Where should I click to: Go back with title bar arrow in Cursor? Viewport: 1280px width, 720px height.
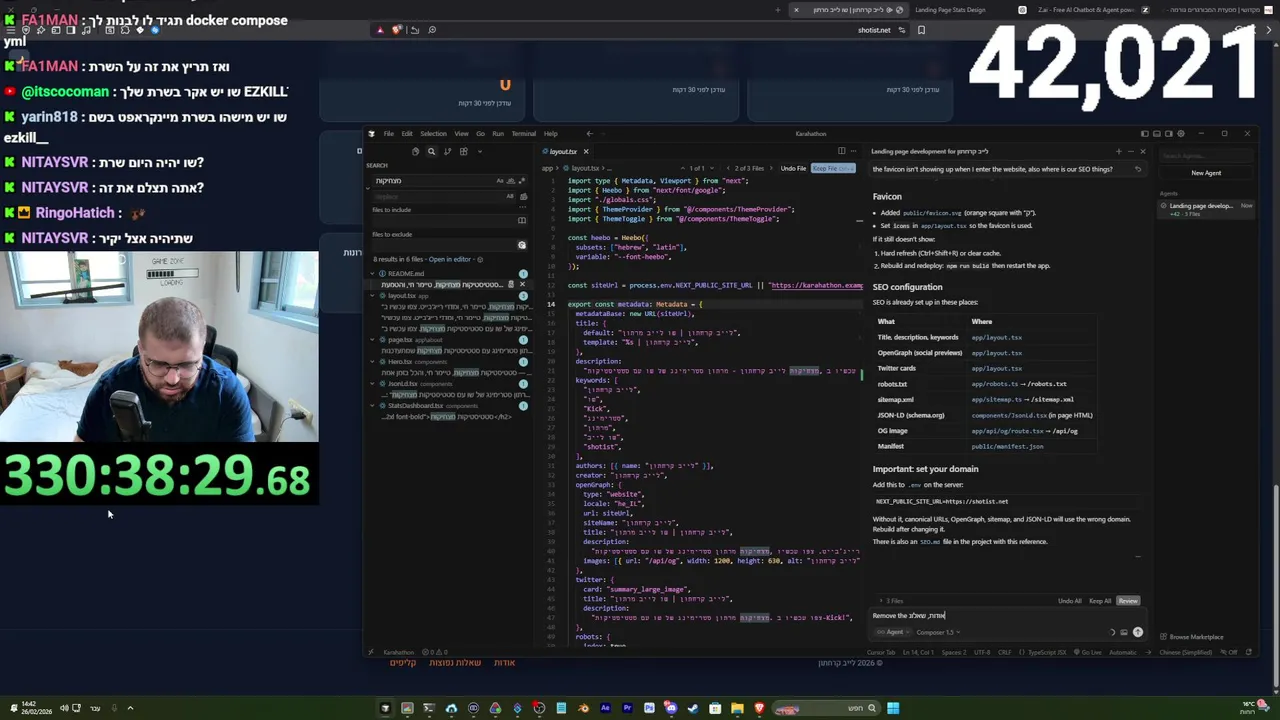tap(589, 134)
